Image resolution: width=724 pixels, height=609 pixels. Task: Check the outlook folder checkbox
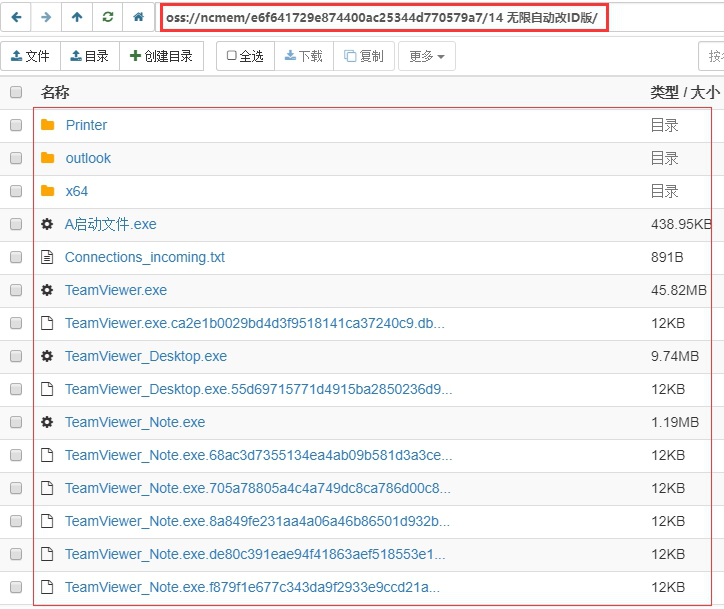(16, 158)
